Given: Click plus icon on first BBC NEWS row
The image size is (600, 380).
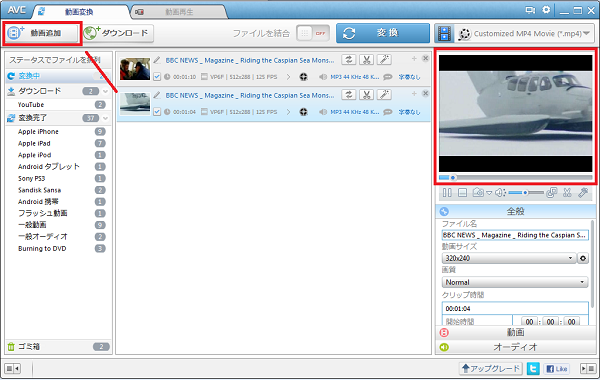Looking at the screenshot, I should [414, 59].
